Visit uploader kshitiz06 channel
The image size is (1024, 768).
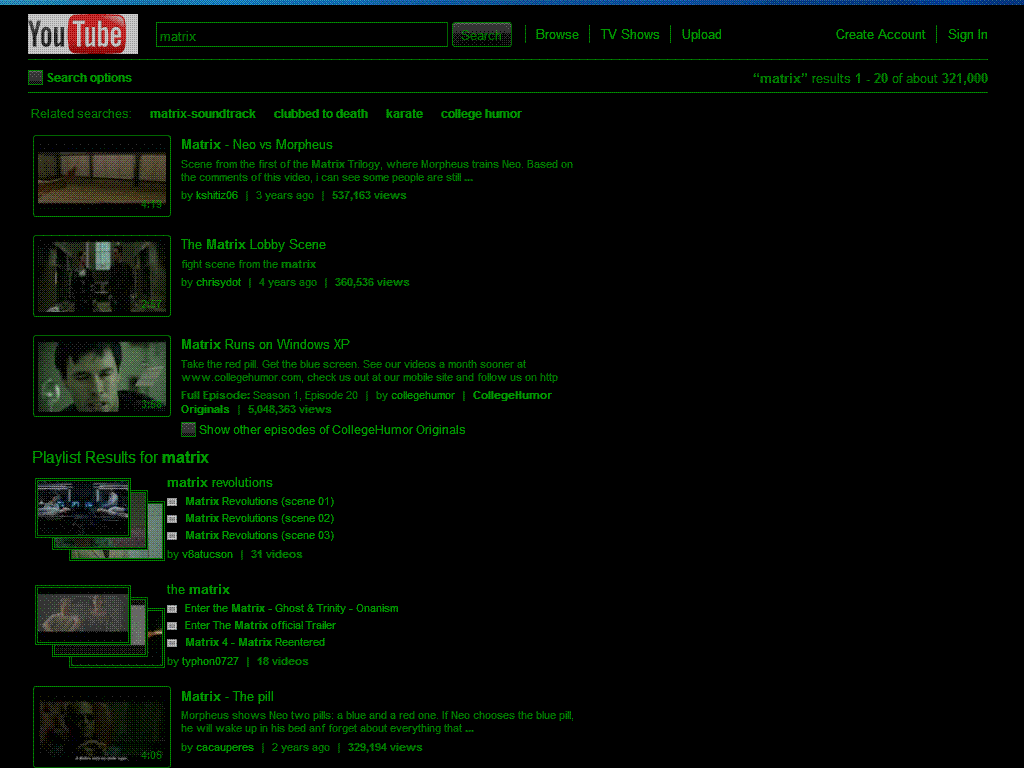(217, 195)
